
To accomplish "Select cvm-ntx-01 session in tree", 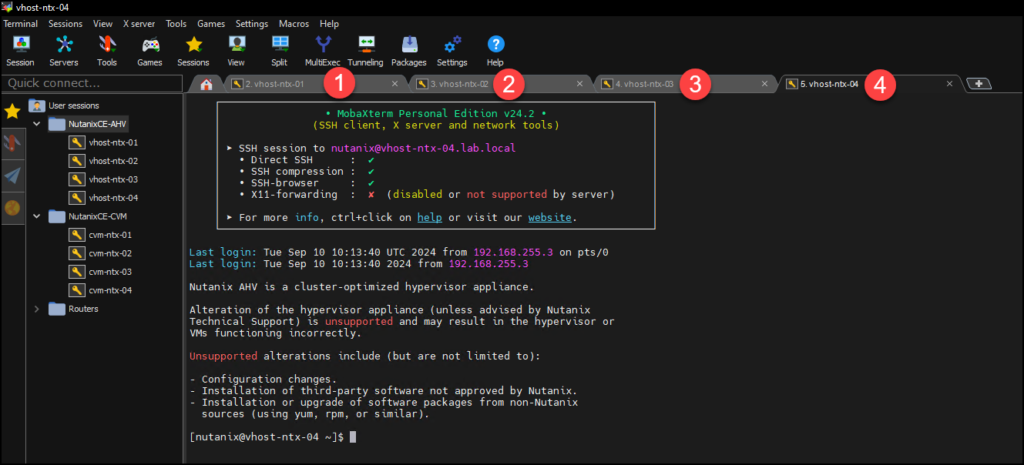I will tap(101, 234).
